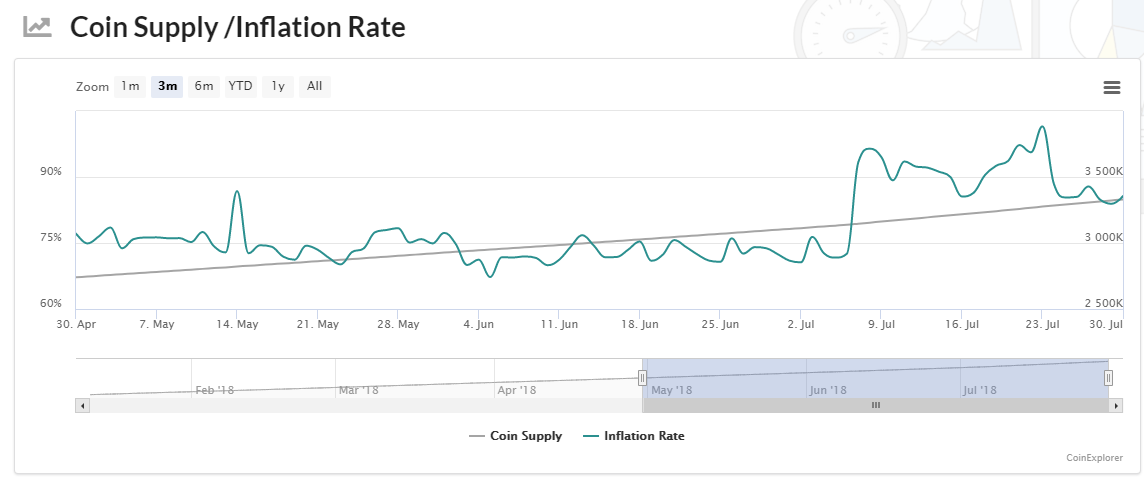Viewport: 1144px width, 482px height.
Task: Select the 1y zoom range
Action: [278, 87]
